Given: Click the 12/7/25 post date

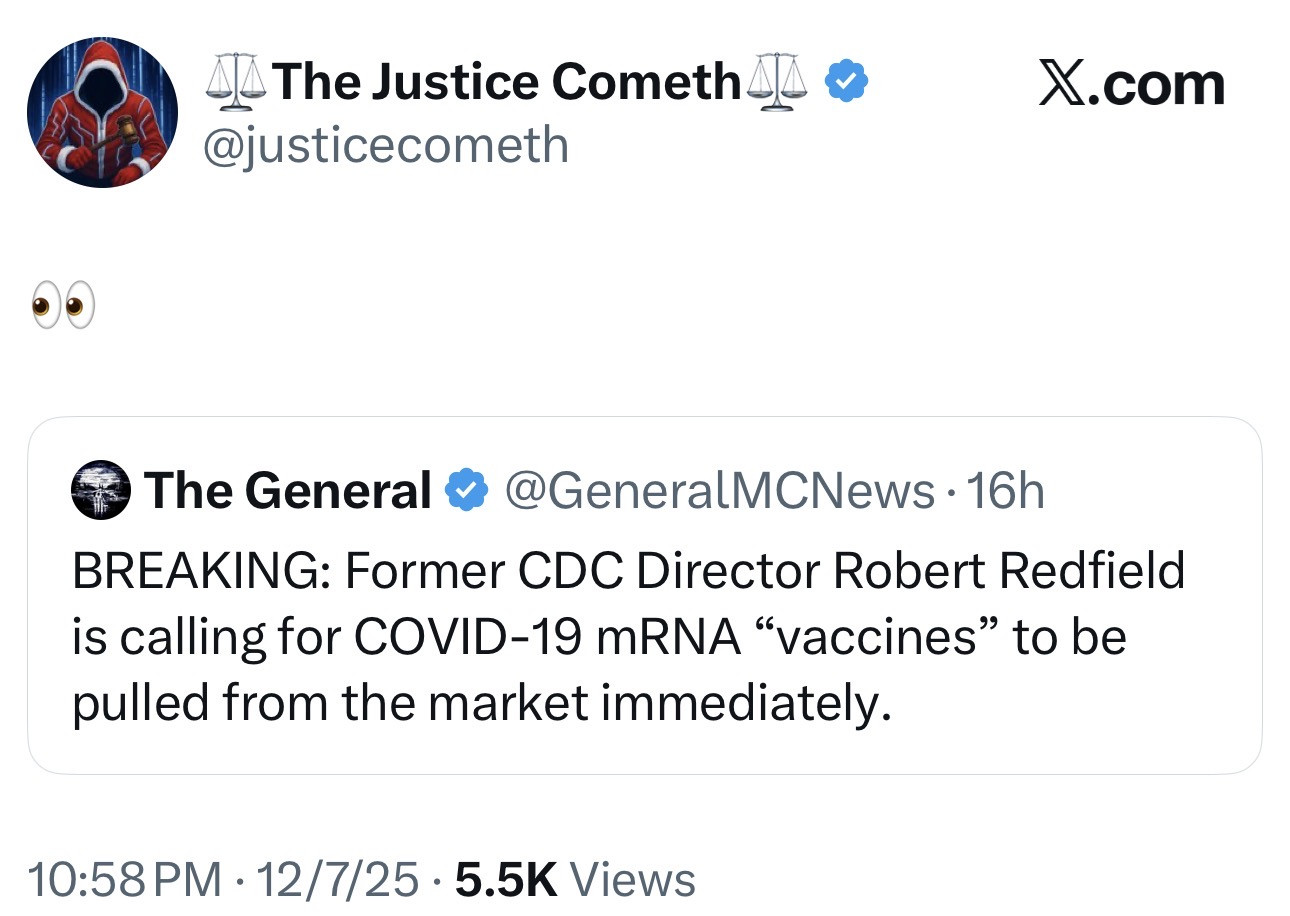Looking at the screenshot, I should pyautogui.click(x=337, y=880).
